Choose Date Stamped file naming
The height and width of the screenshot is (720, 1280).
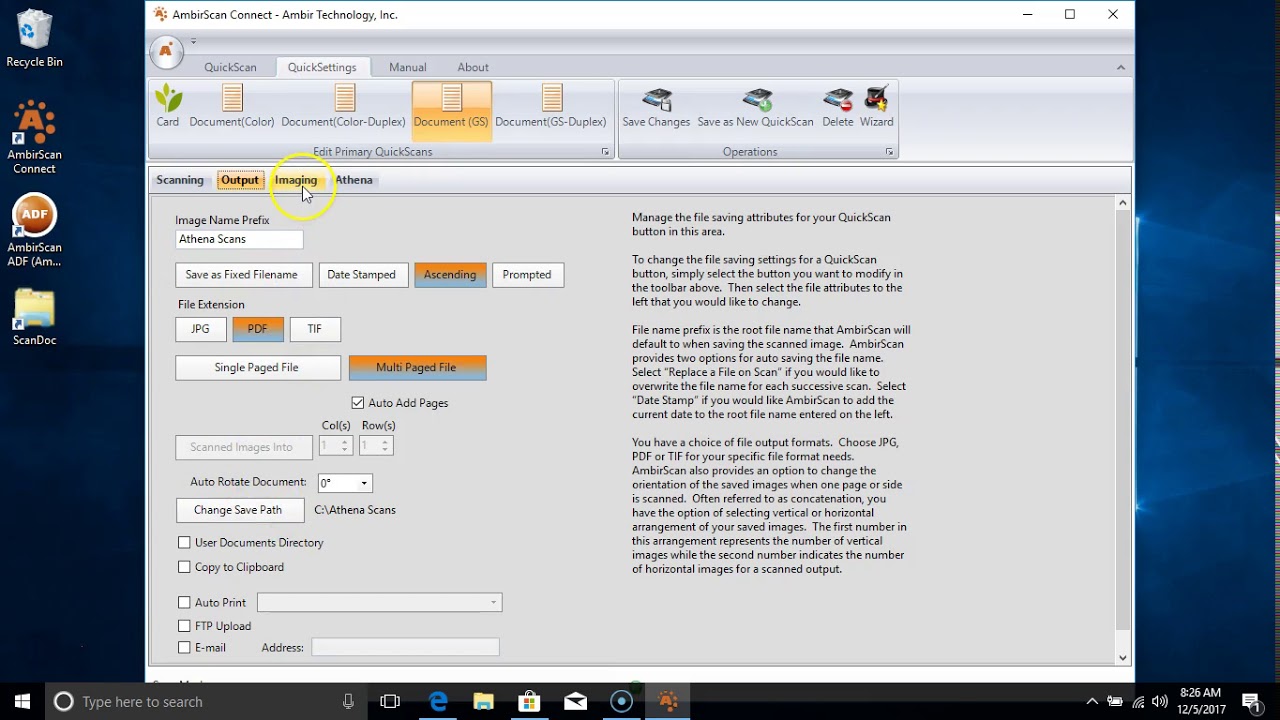point(361,275)
